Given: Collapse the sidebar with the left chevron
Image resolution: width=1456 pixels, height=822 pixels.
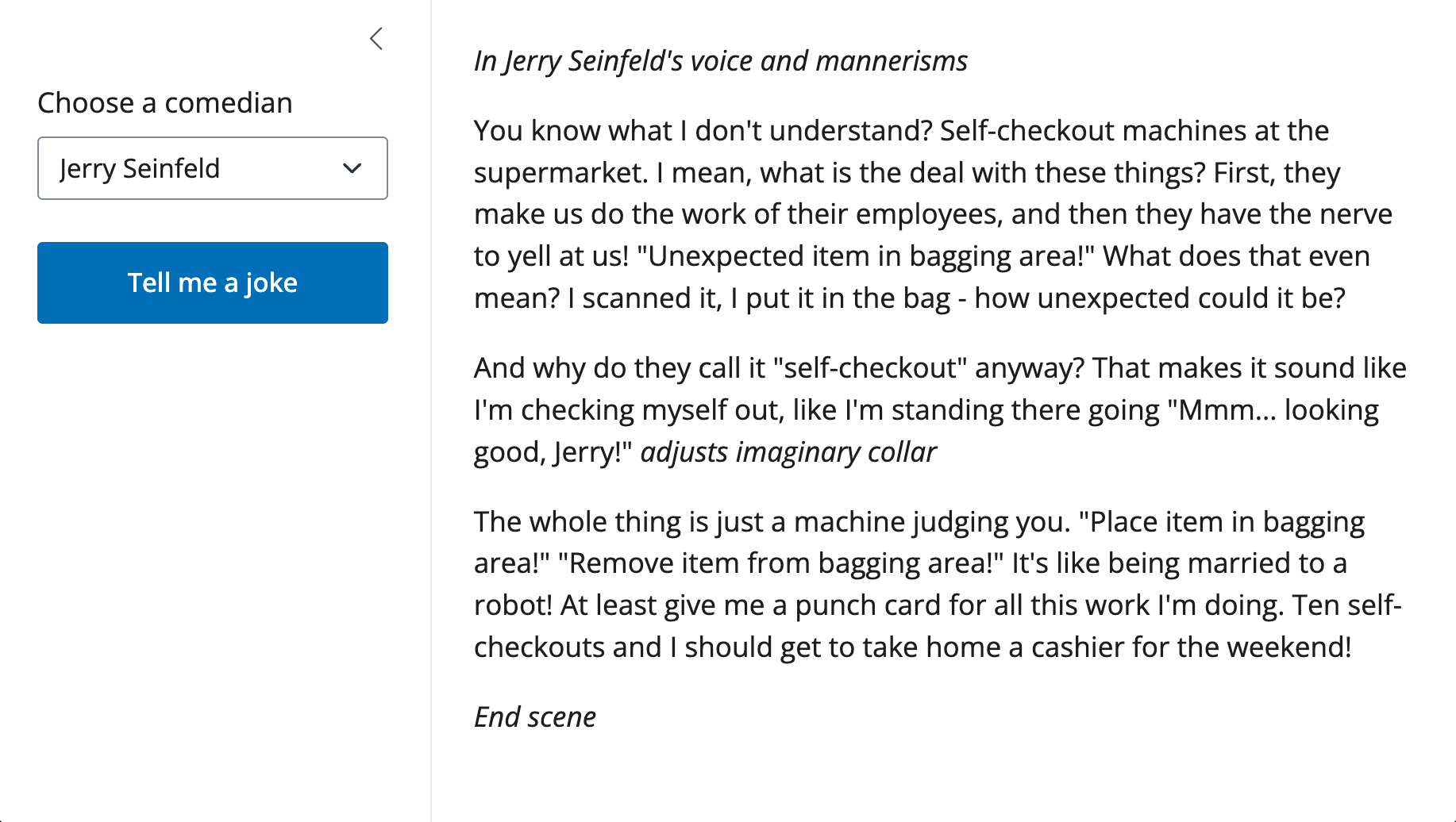Looking at the screenshot, I should pos(376,39).
